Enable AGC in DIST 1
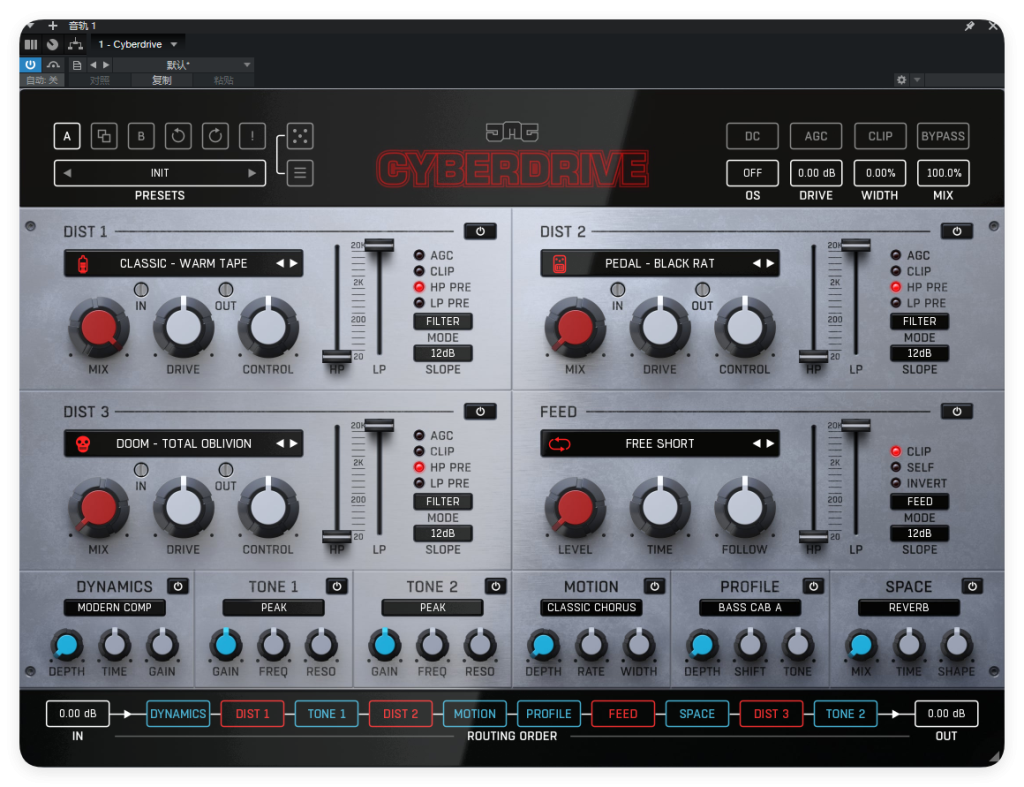 [419, 255]
